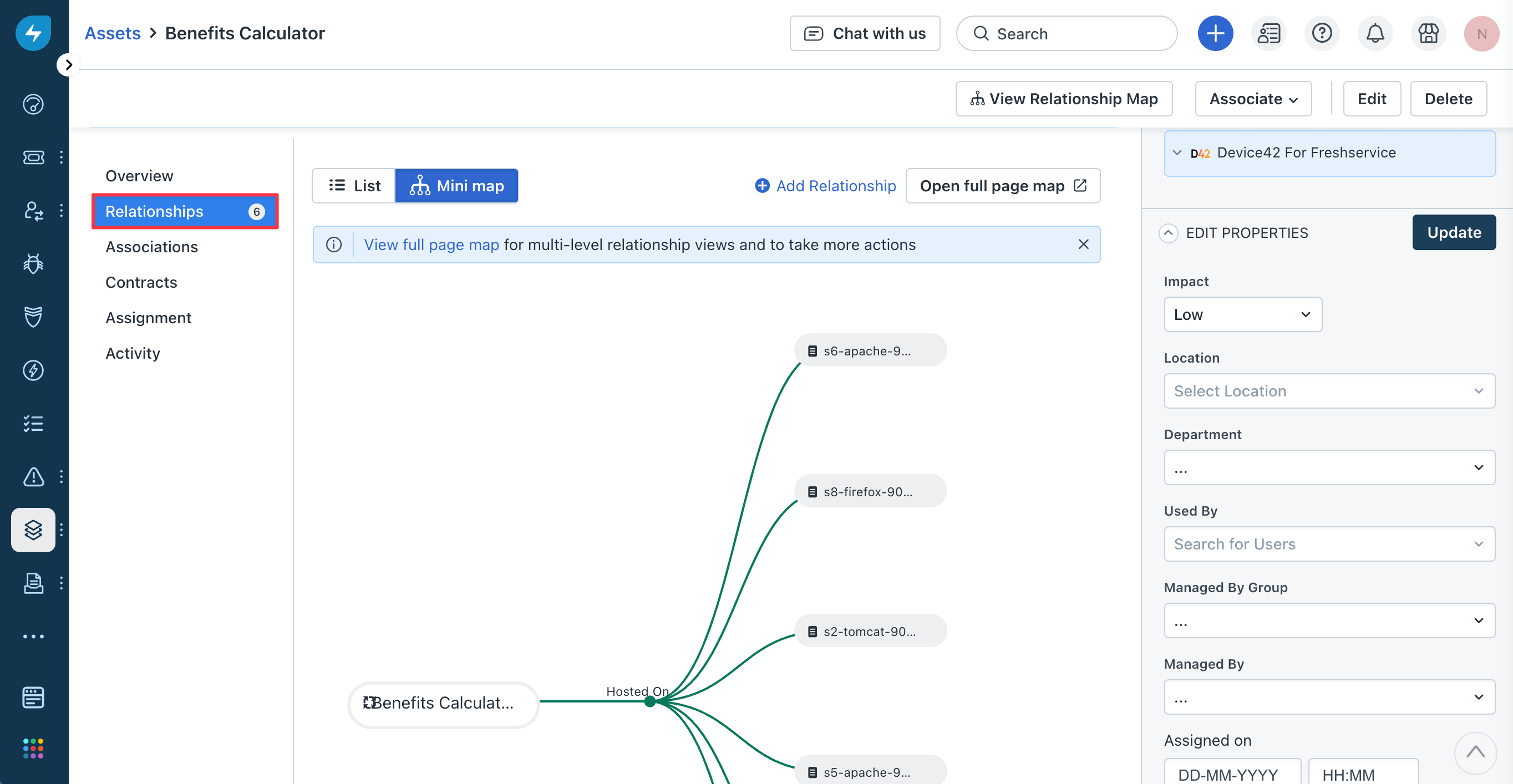Click the Update button

pyautogui.click(x=1453, y=232)
